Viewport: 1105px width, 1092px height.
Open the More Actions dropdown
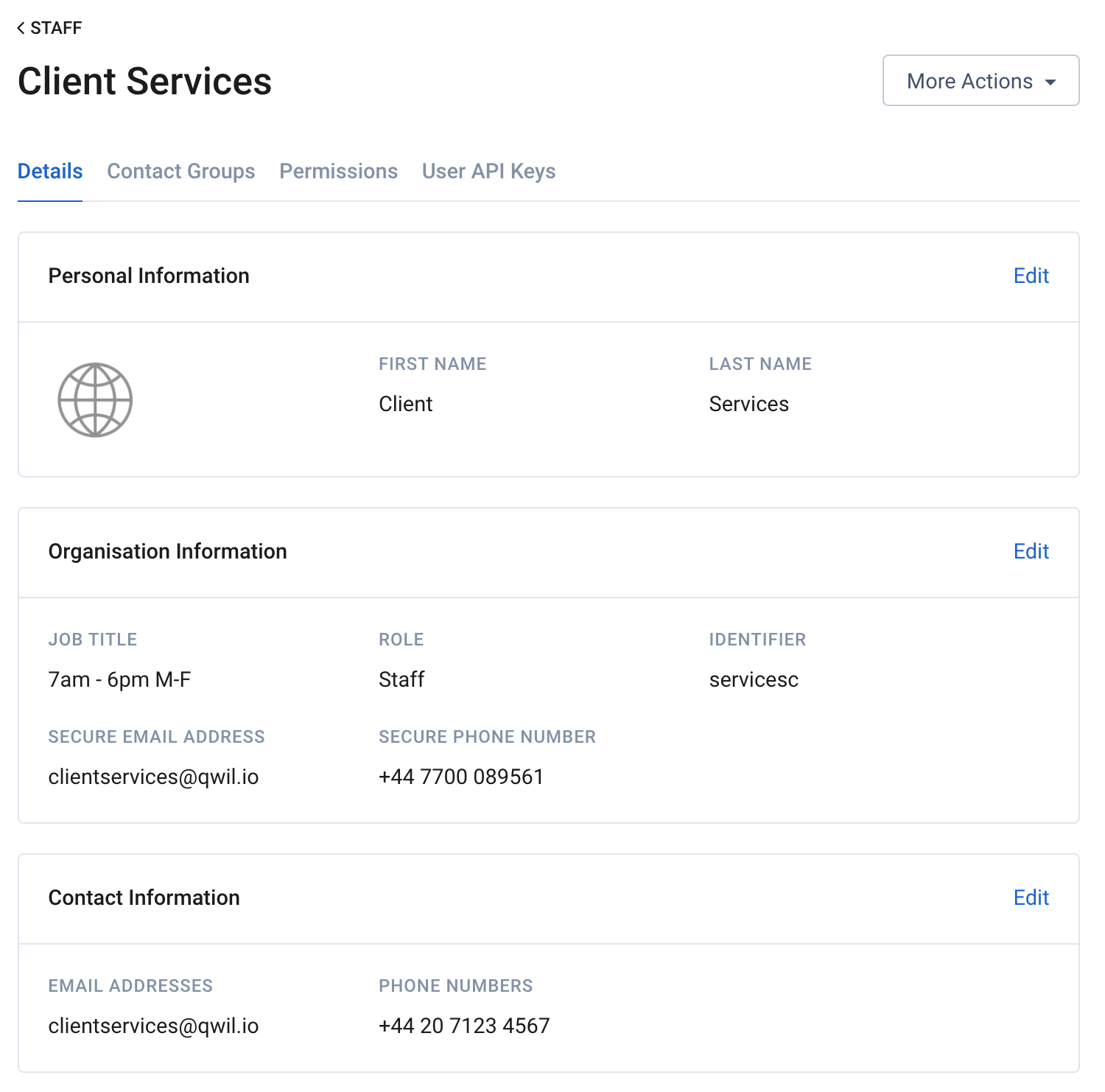pos(981,80)
